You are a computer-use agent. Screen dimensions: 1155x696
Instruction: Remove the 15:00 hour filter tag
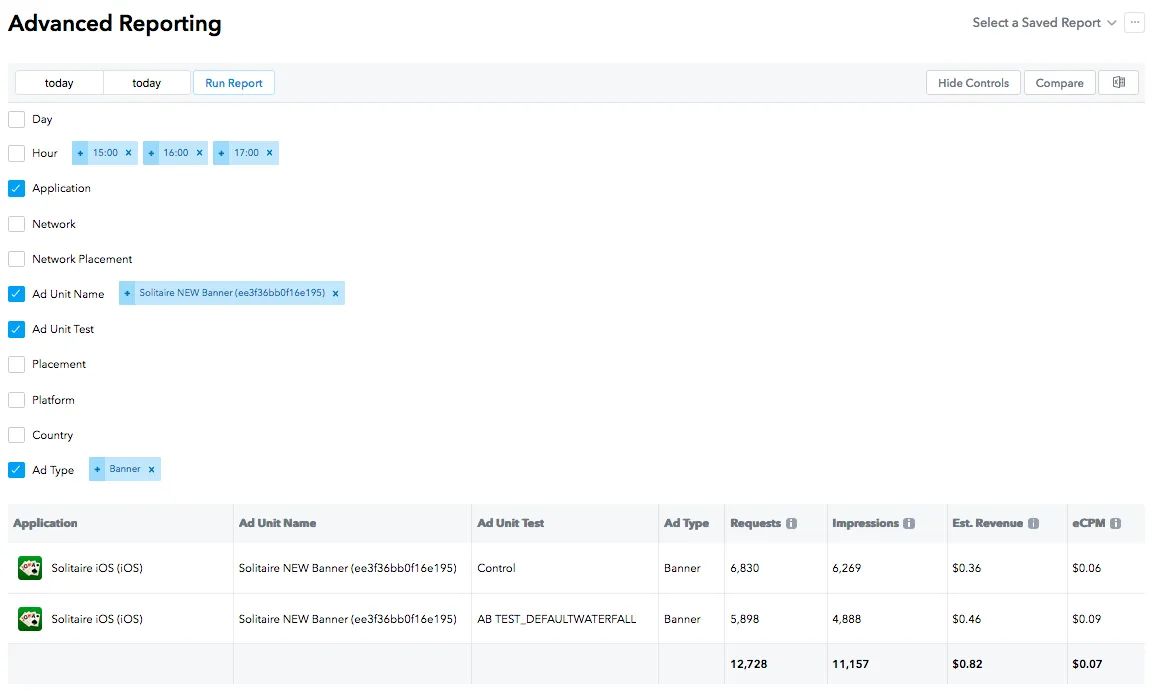coord(128,153)
